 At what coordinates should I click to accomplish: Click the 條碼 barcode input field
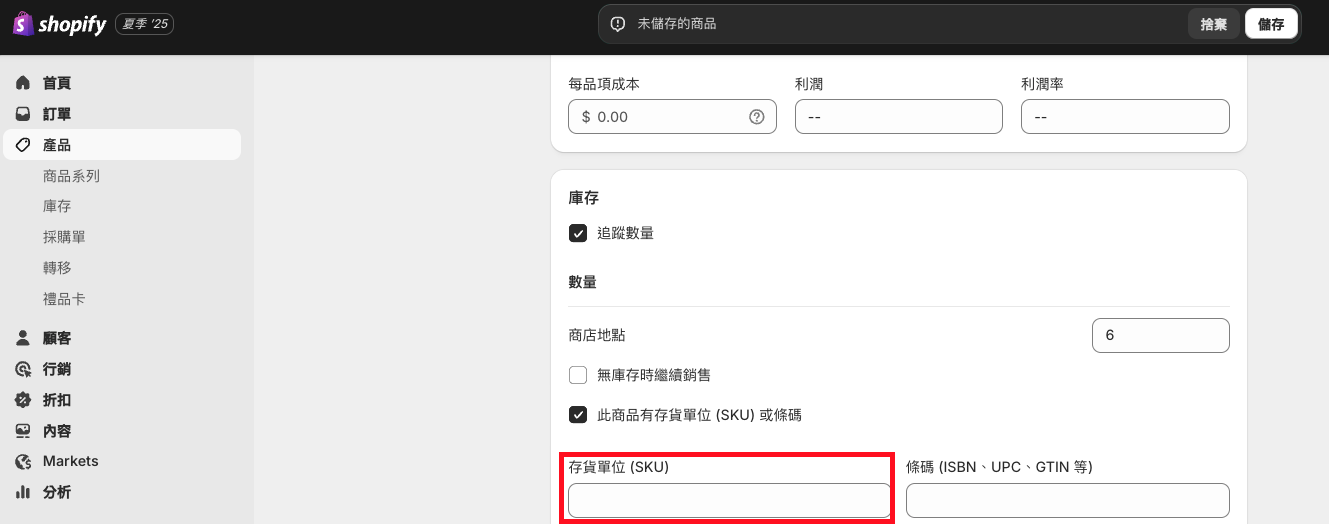click(x=1067, y=500)
